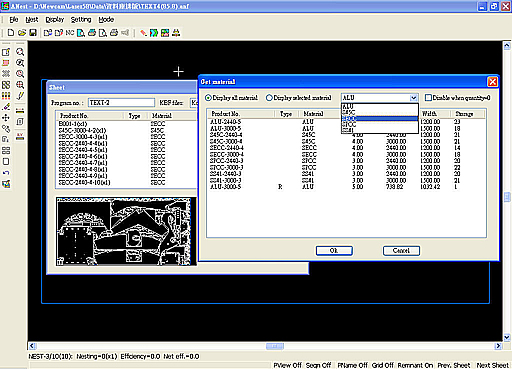Select the SPCC-3000-3 row in material table
The width and height of the screenshot is (512, 369).
[346, 167]
